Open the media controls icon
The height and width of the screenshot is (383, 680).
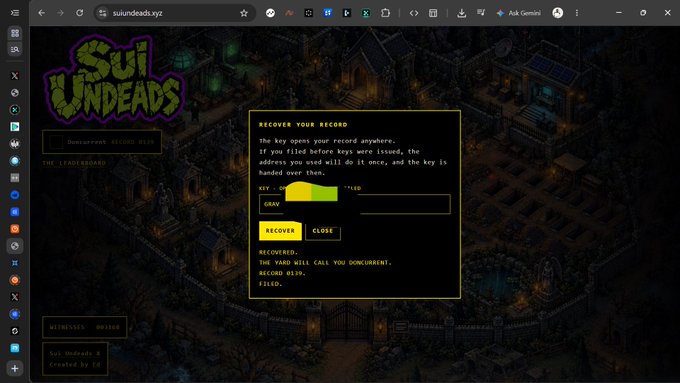pos(481,13)
